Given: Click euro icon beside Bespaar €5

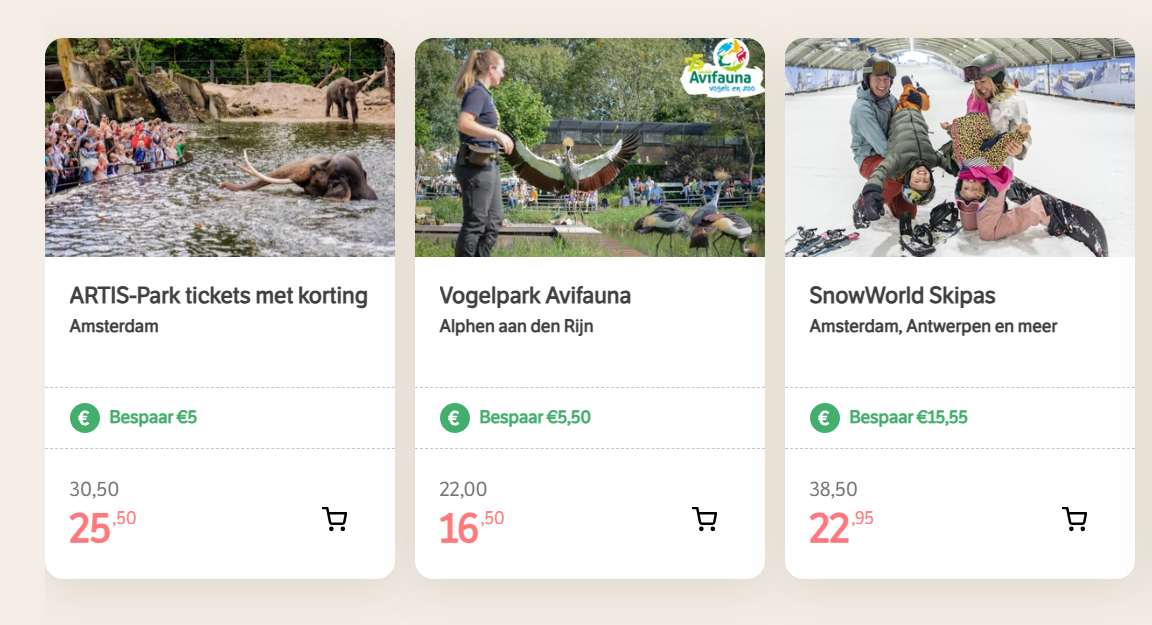Looking at the screenshot, I should click(x=85, y=418).
